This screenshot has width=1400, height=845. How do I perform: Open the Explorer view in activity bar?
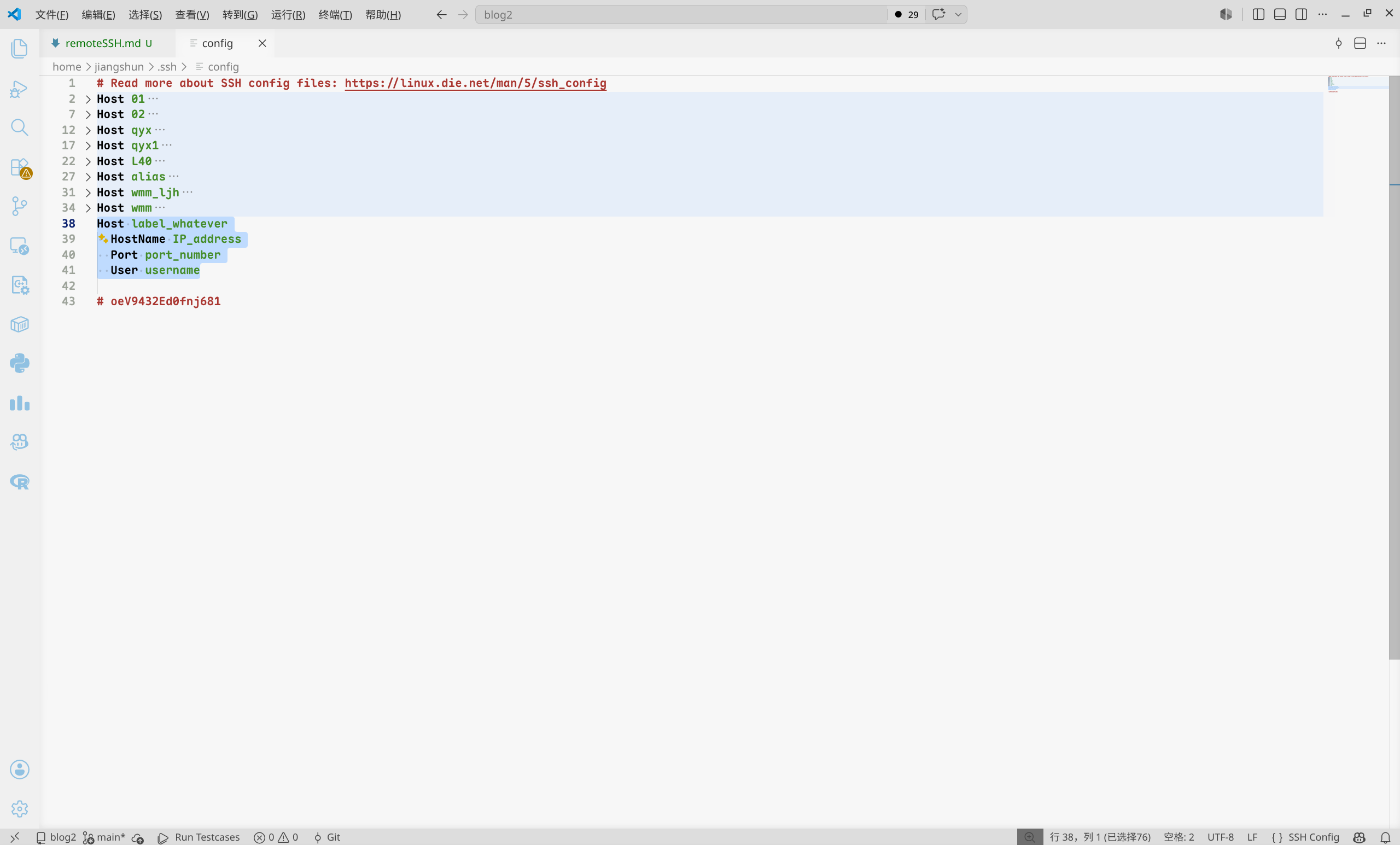click(x=19, y=48)
